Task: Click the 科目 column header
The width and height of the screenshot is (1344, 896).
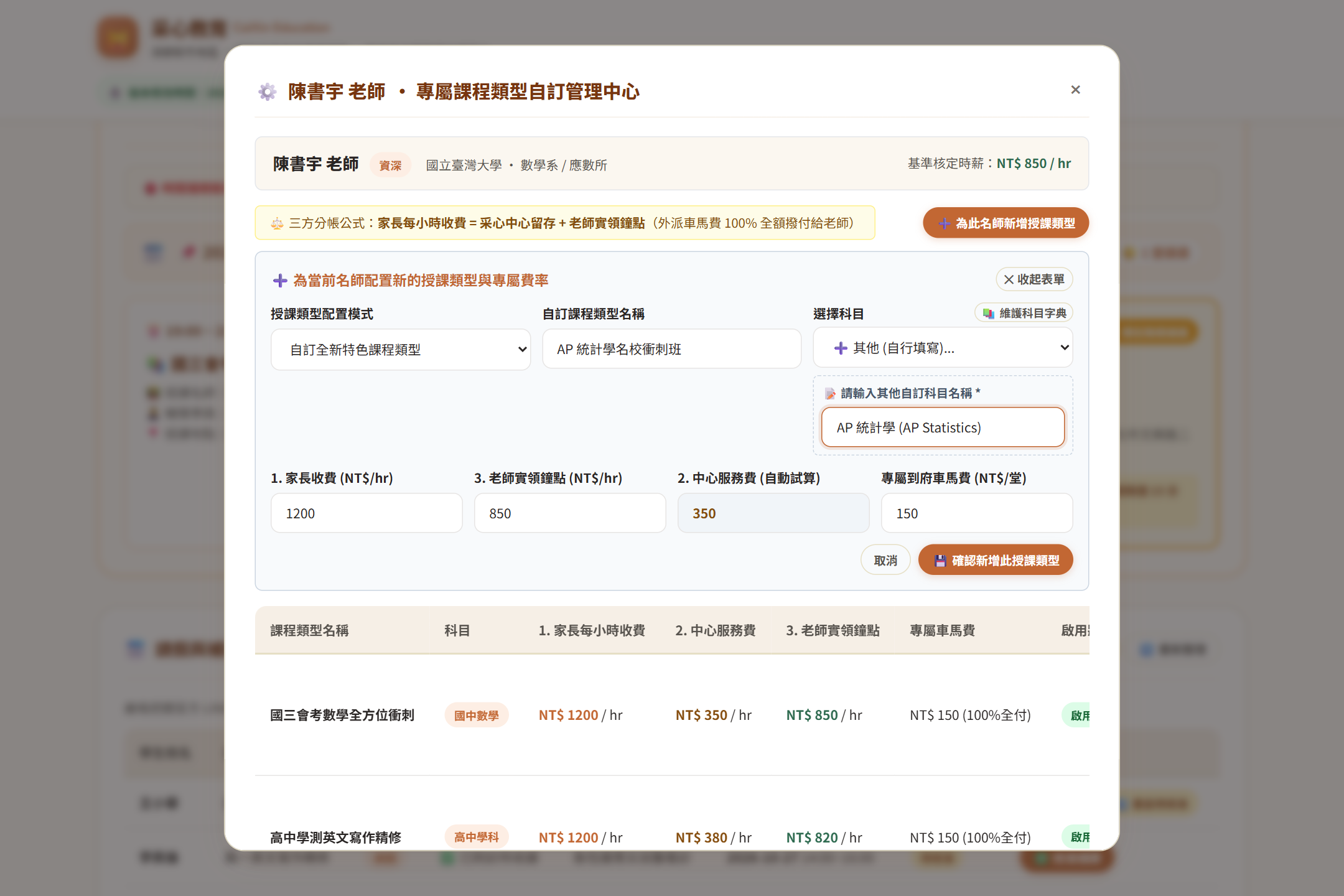Action: 457,630
